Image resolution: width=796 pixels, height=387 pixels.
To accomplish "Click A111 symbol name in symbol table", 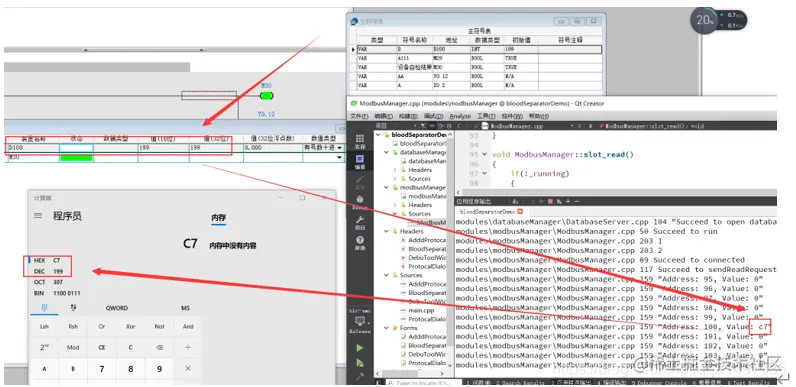I will tap(403, 58).
